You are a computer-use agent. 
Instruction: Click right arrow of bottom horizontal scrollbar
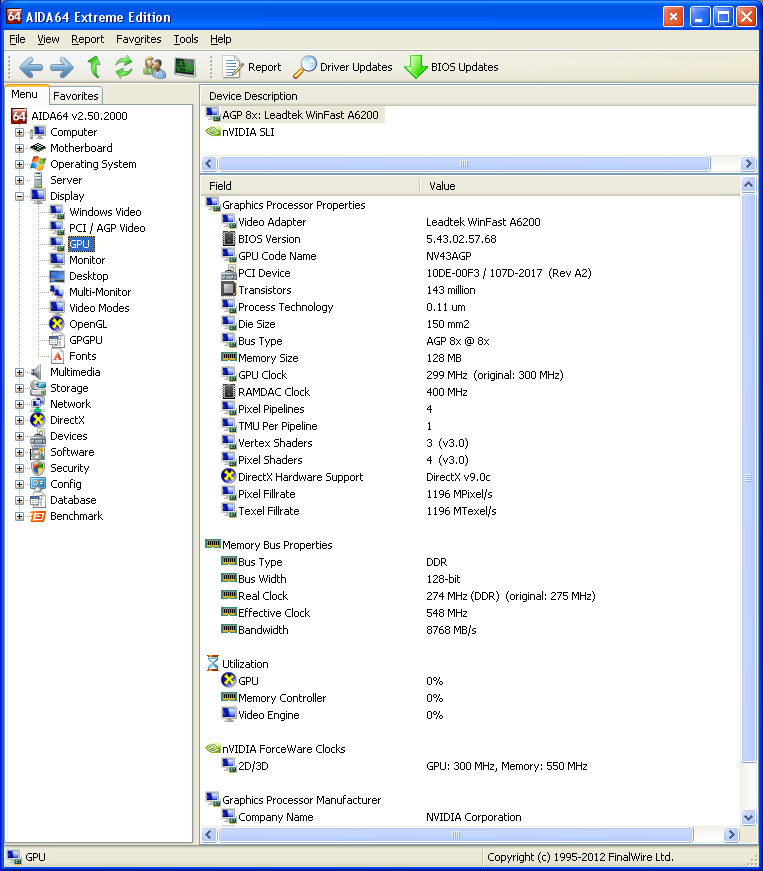732,834
